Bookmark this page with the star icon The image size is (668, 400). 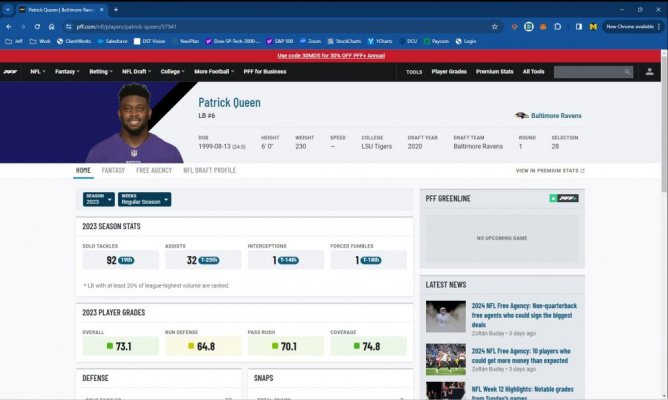pyautogui.click(x=495, y=26)
